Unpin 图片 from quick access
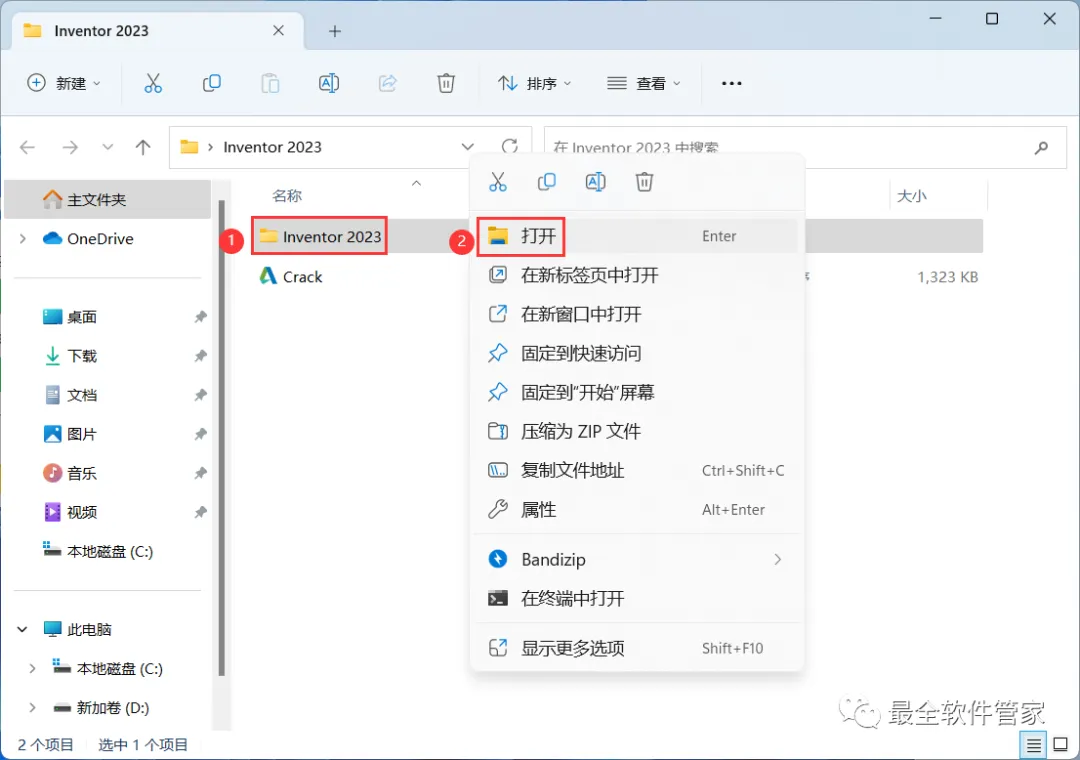Screen dimensions: 1080x760 (x=200, y=434)
